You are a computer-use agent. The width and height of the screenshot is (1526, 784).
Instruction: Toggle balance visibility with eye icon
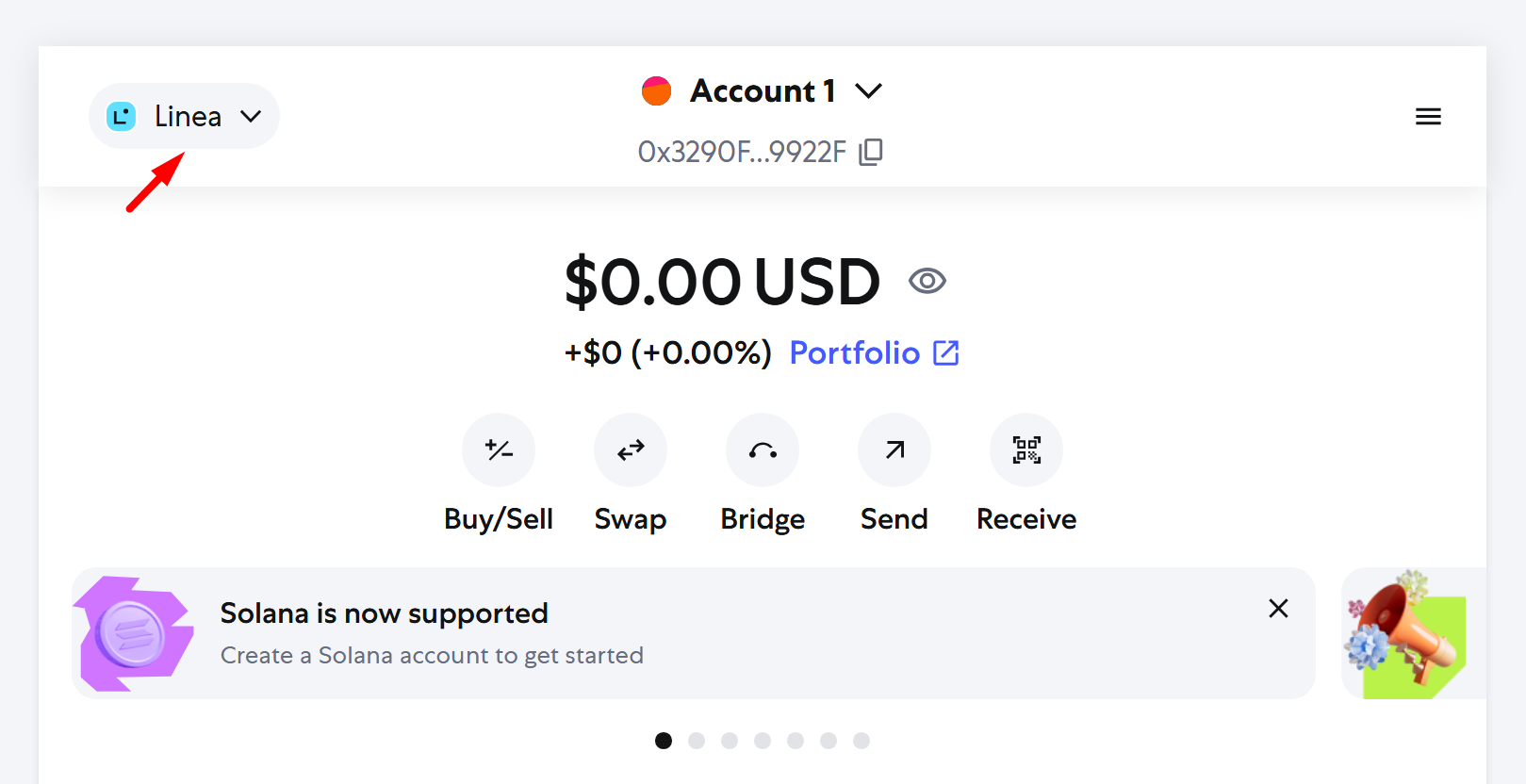tap(927, 281)
